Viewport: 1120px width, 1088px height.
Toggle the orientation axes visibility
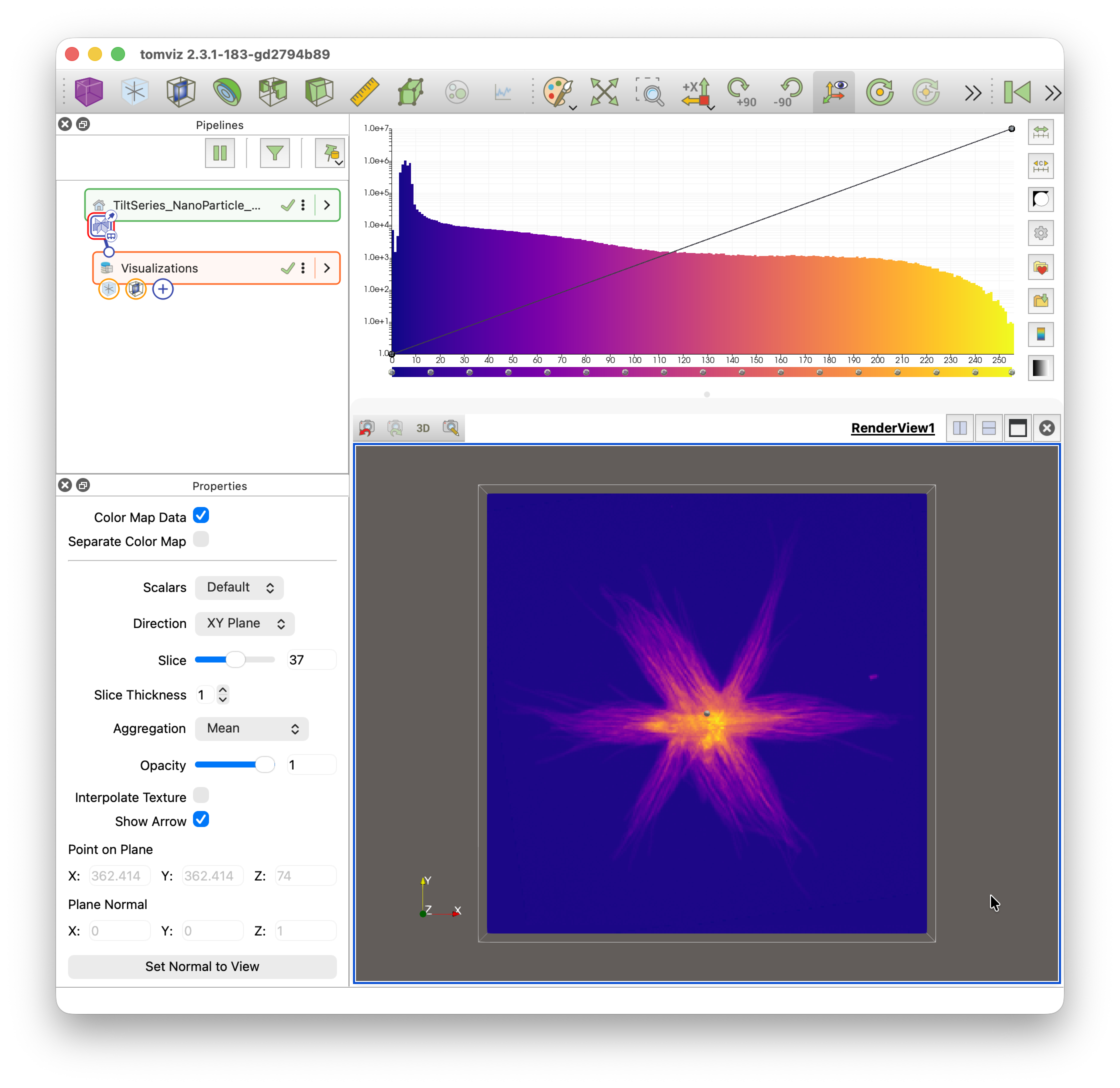[833, 92]
